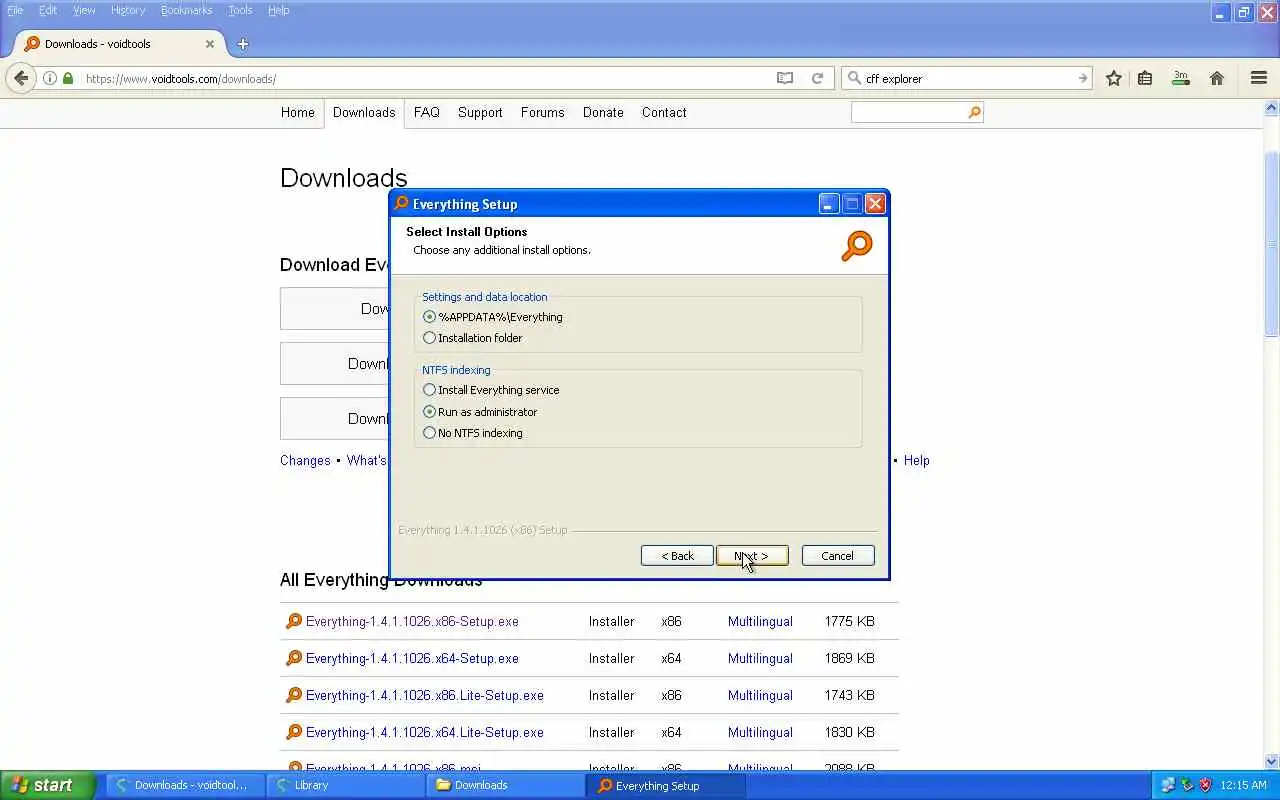Click the browser search box with cff explorer
Screen dimensions: 1280x800
tap(968, 78)
